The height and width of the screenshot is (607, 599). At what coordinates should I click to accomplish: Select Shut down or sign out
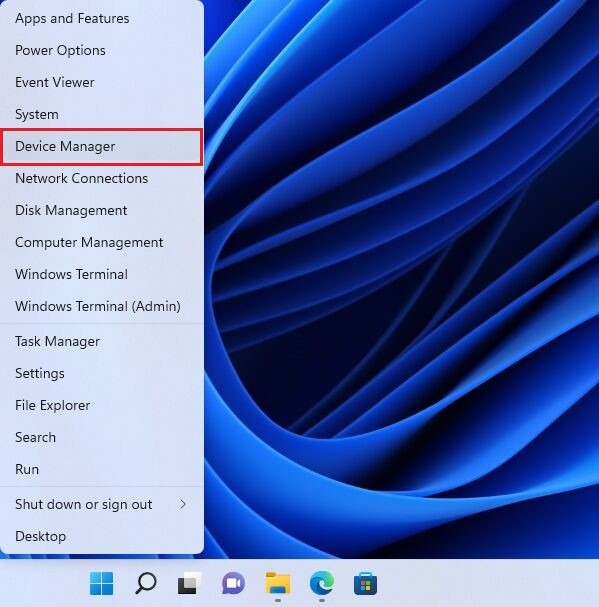tap(101, 504)
